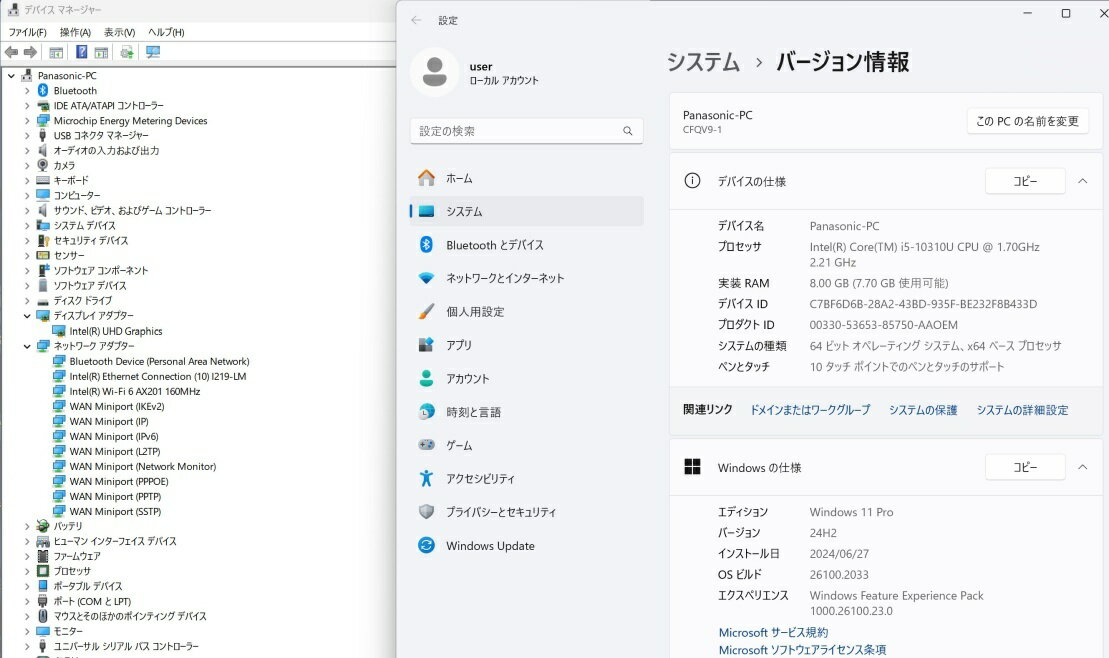The image size is (1109, 658).
Task: Open Windows Update in Settings sidebar
Action: pos(490,546)
